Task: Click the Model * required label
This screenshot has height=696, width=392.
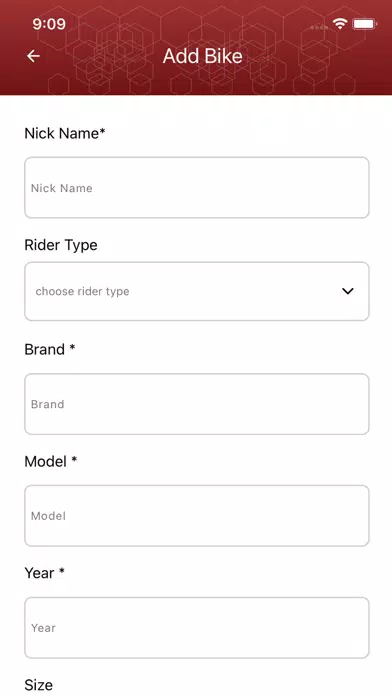Action: click(x=51, y=462)
